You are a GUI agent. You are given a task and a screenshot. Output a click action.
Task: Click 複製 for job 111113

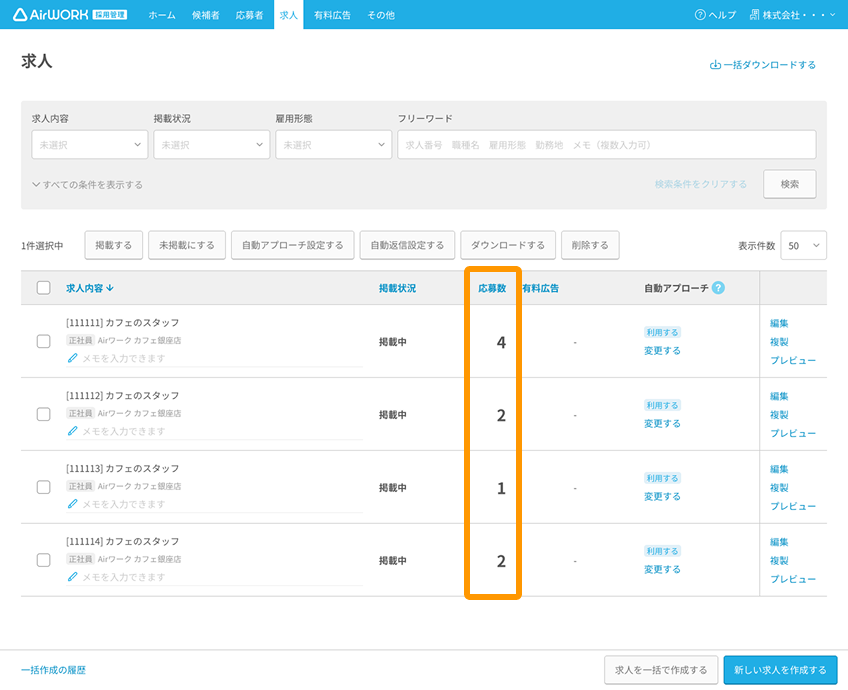coord(779,488)
